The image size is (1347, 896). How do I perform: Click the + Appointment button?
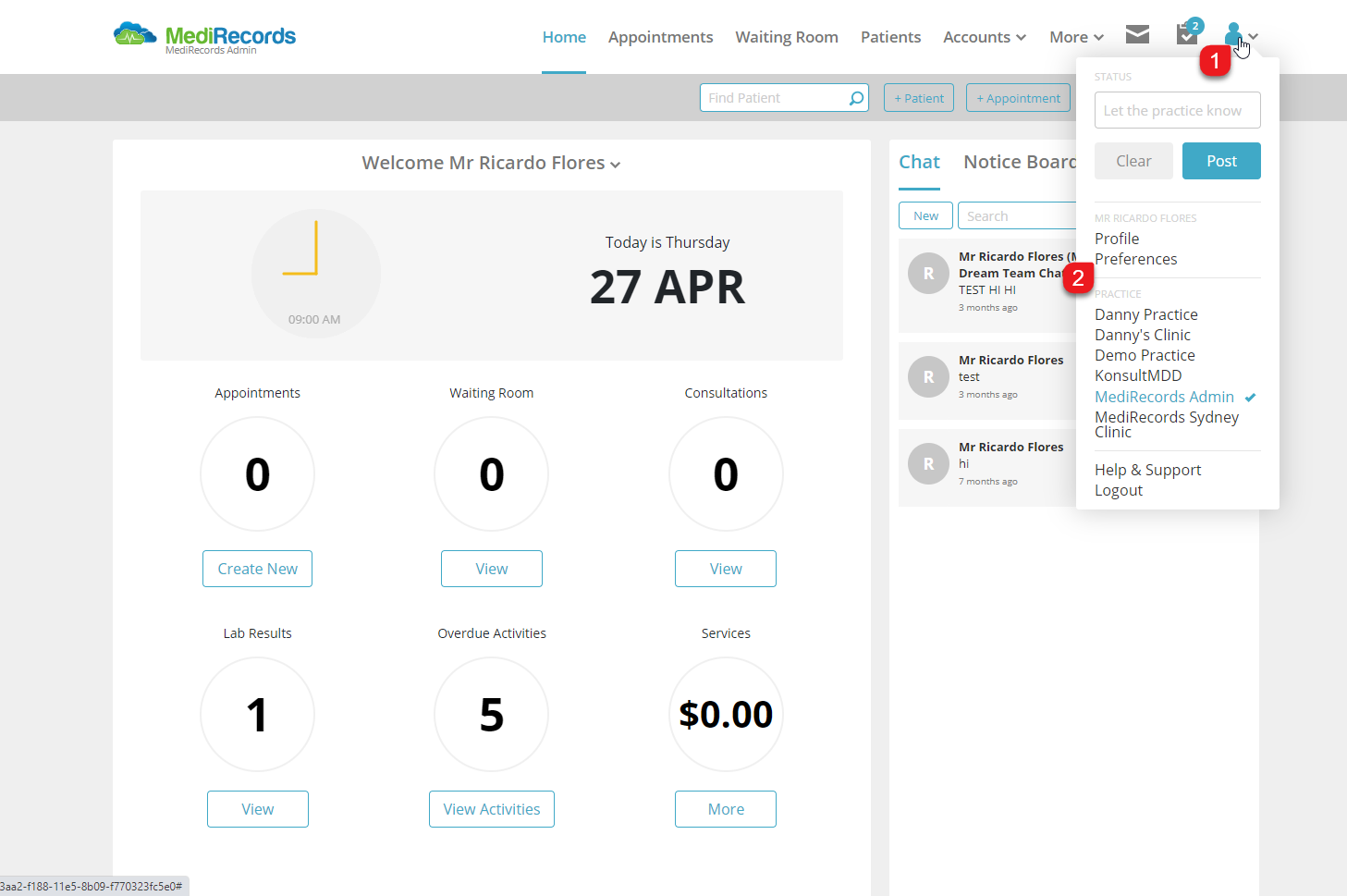tap(1018, 98)
